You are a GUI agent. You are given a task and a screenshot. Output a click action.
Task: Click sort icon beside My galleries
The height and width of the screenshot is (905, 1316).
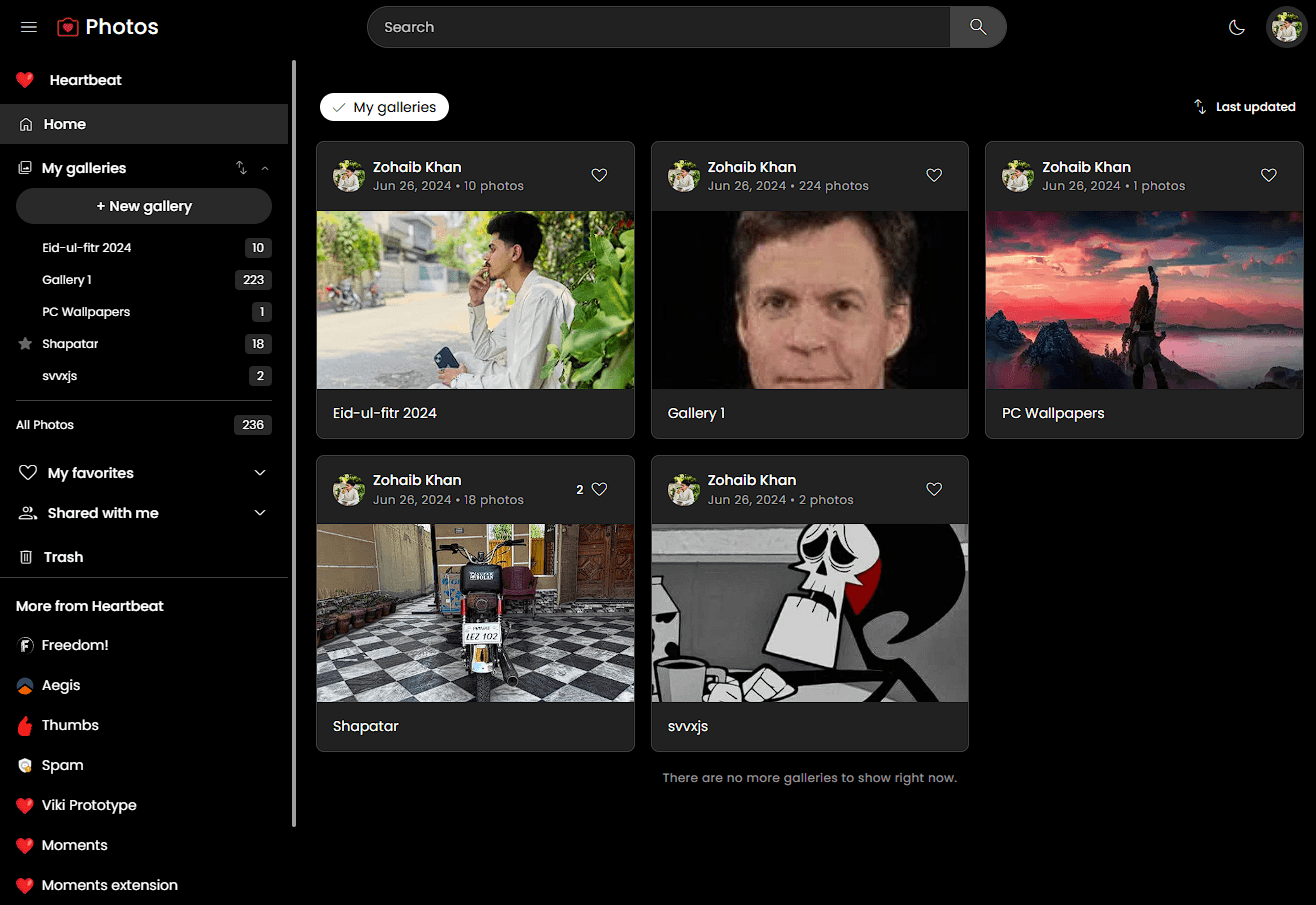click(x=241, y=168)
